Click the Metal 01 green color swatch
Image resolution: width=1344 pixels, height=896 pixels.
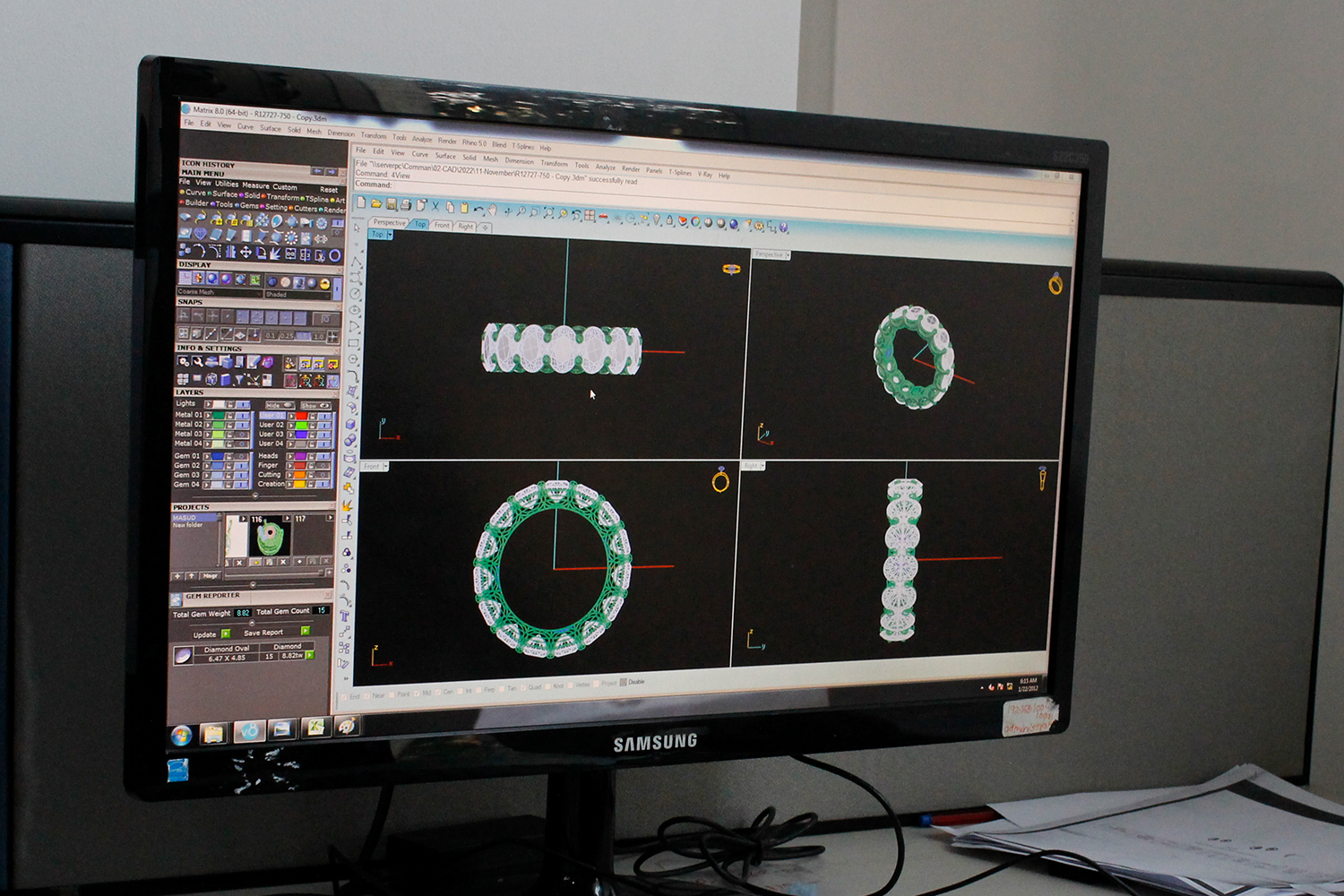coord(219,415)
